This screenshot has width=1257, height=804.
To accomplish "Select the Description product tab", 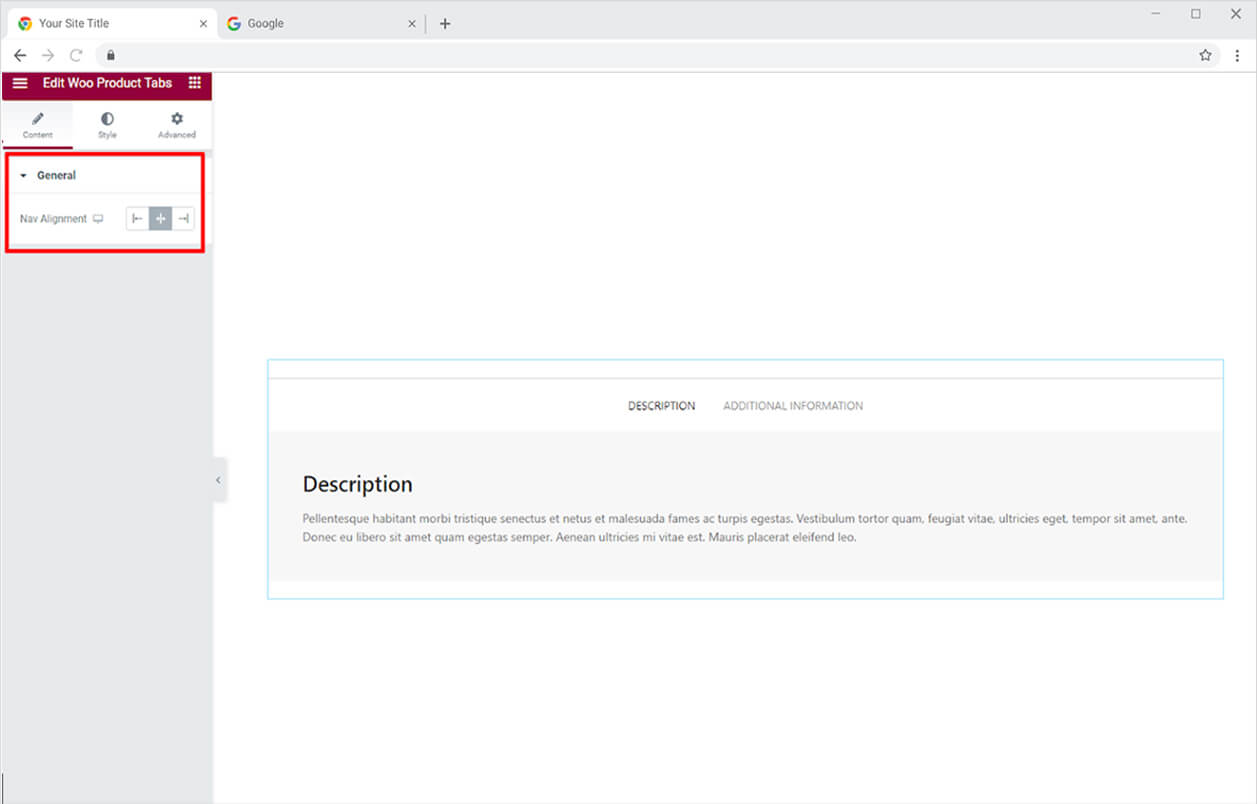I will (x=661, y=406).
